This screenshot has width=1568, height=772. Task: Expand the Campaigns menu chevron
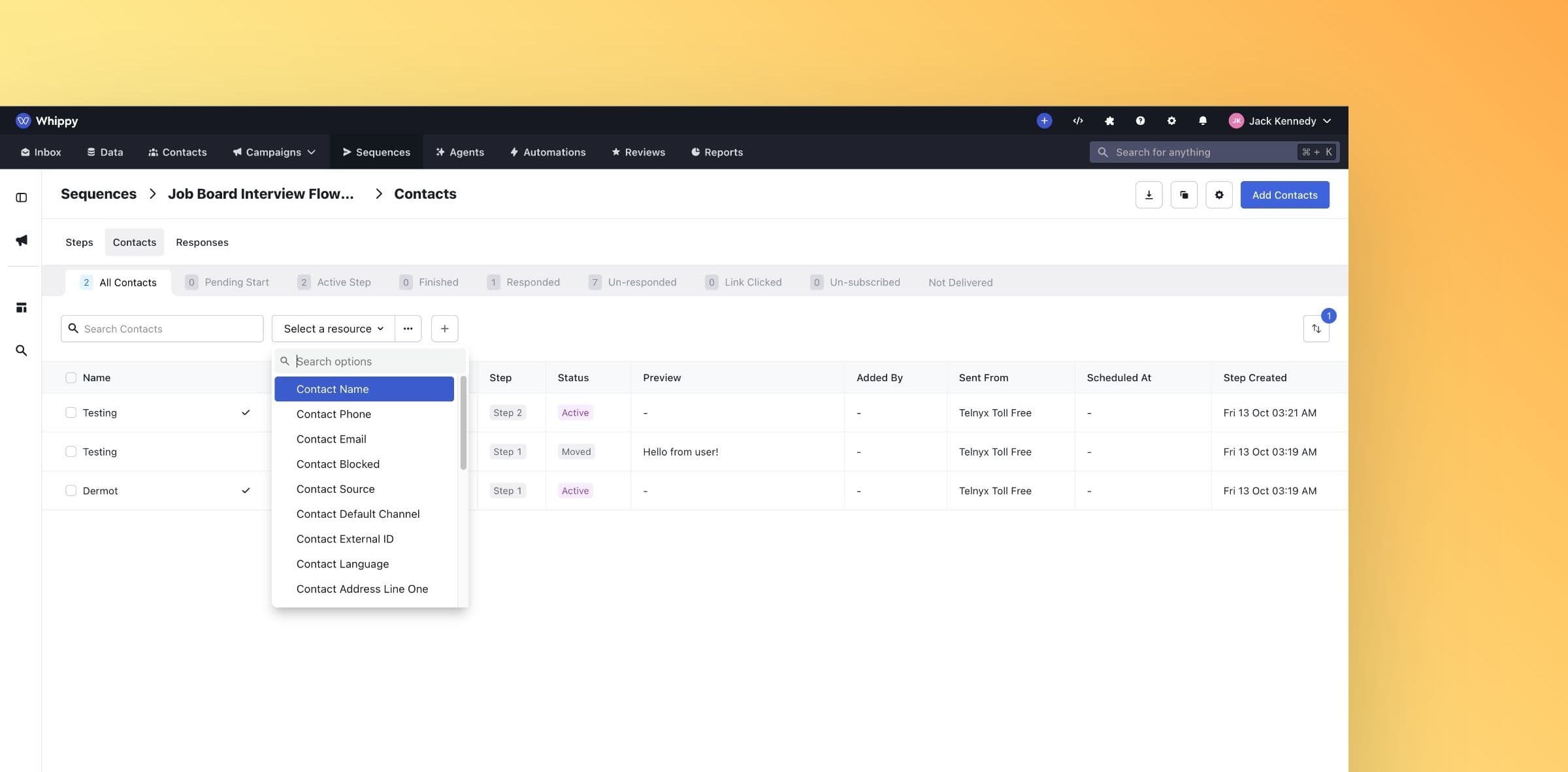point(310,152)
